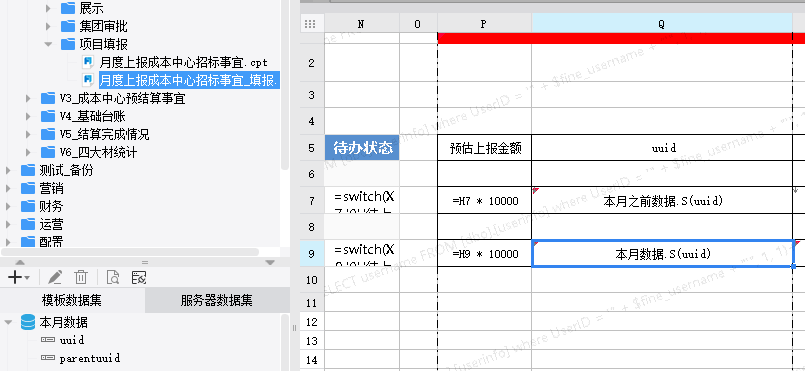Click the V3_成本中心预结算事宜 folder icon
Image resolution: width=805 pixels, height=371 pixels.
click(x=48, y=98)
